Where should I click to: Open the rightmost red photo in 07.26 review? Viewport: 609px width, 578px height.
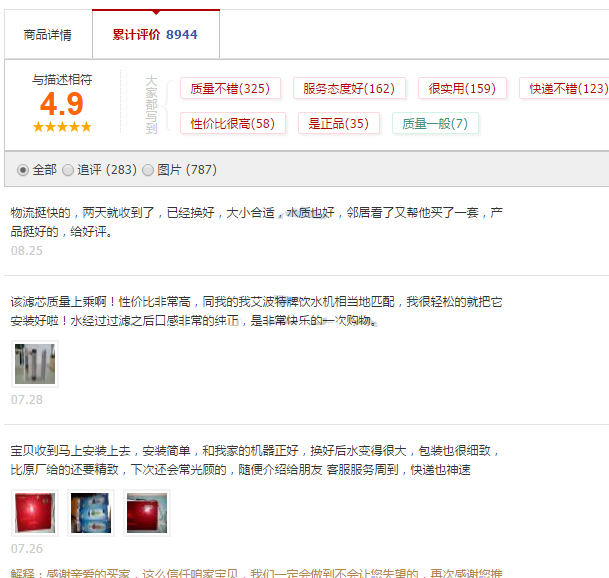click(146, 513)
